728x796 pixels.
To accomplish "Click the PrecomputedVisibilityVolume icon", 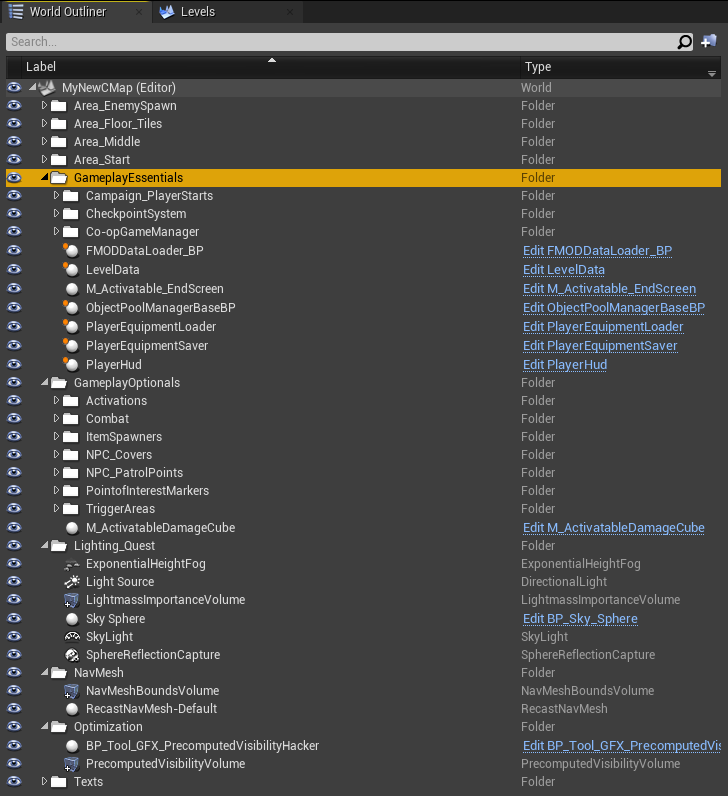I will point(71,764).
